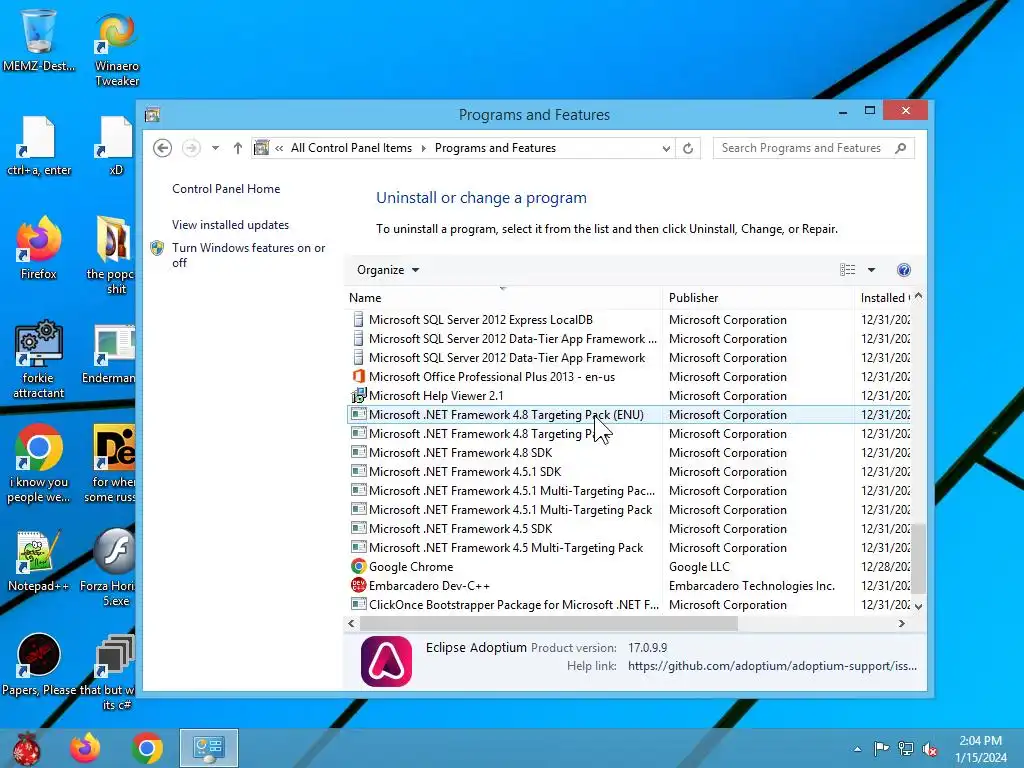Open All Control Panel Items breadcrumb

[x=351, y=148]
